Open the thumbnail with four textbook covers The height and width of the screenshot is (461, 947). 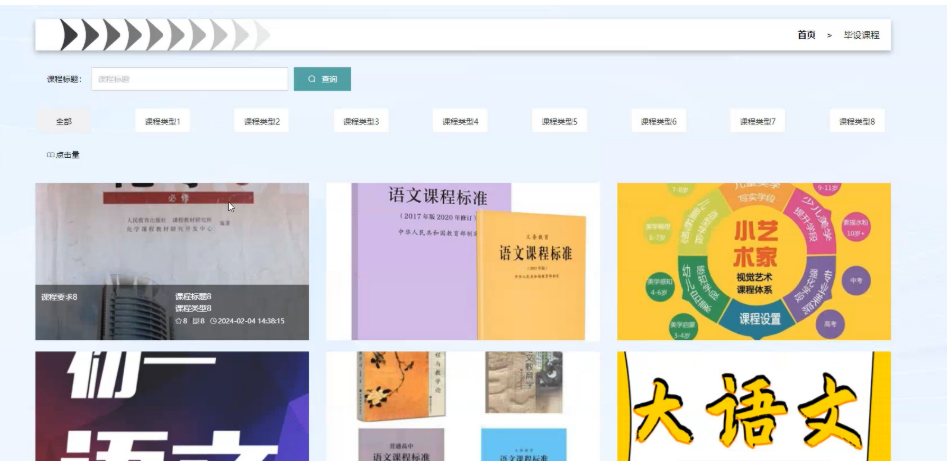click(x=463, y=406)
